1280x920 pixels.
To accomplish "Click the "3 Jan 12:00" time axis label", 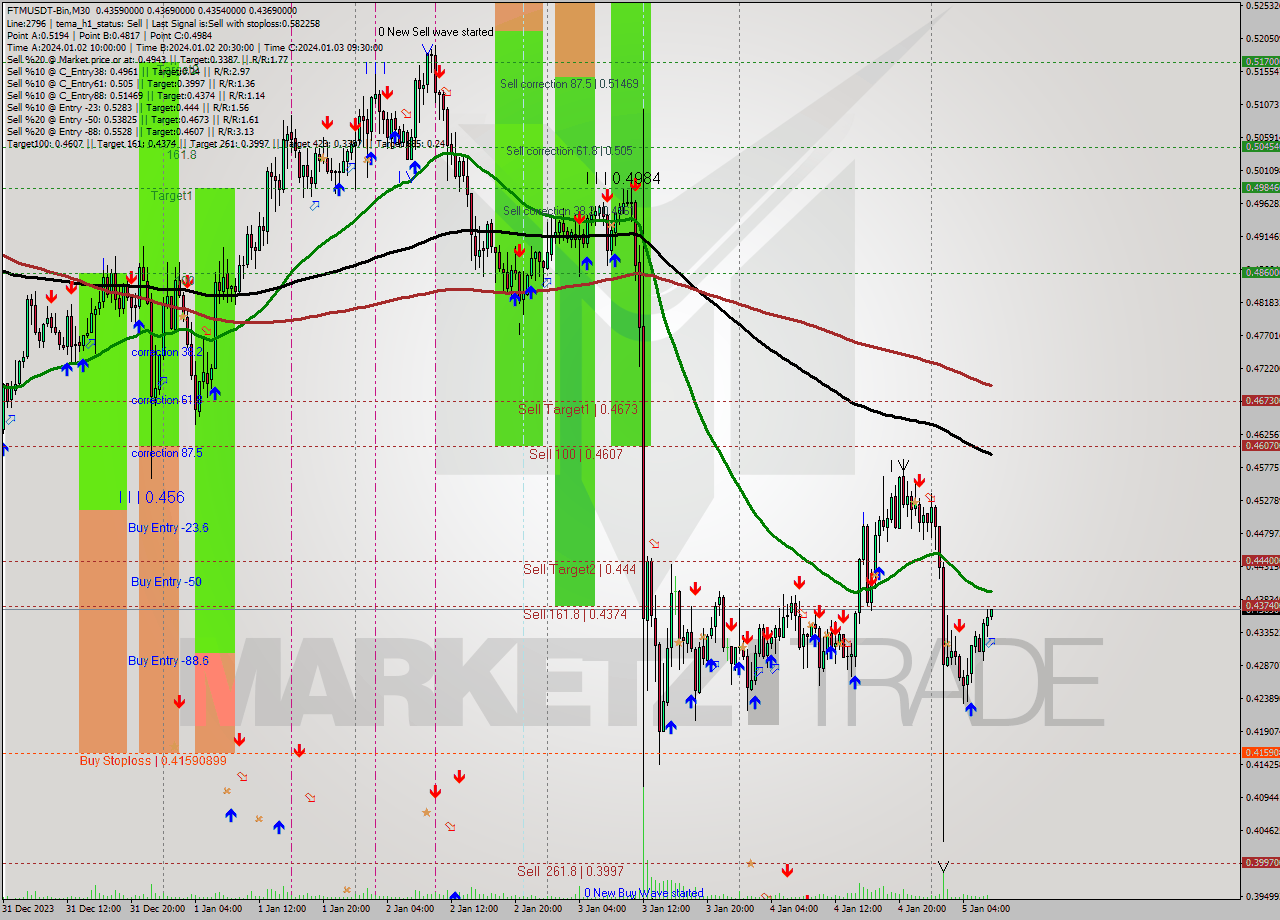I will [667, 909].
